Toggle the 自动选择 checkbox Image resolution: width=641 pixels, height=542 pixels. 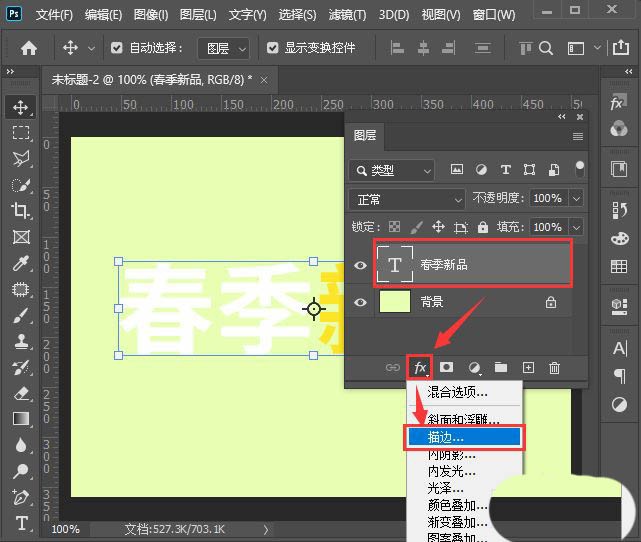point(117,48)
